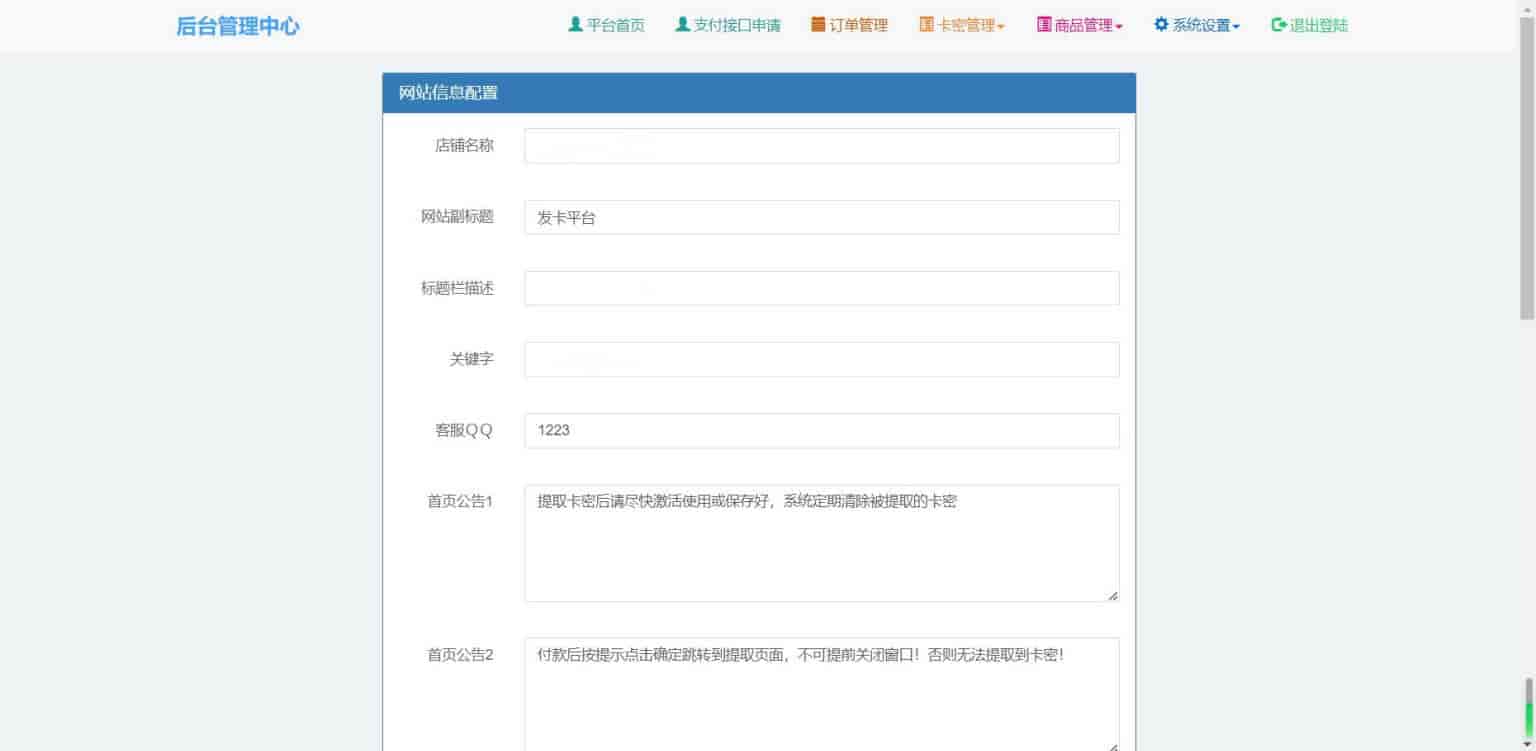Click the 客服QQ field containing 1223
The width and height of the screenshot is (1536, 751).
click(822, 431)
